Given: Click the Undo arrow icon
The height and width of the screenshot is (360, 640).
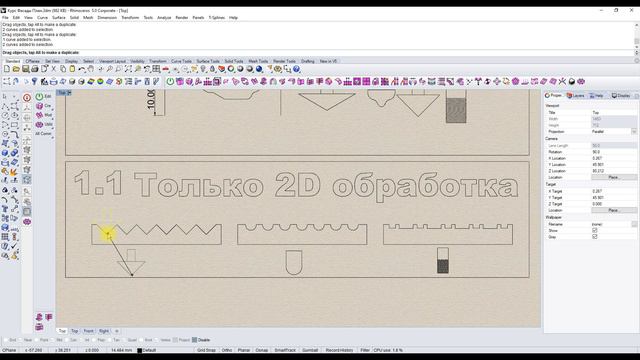Looking at the screenshot, I should point(82,69).
